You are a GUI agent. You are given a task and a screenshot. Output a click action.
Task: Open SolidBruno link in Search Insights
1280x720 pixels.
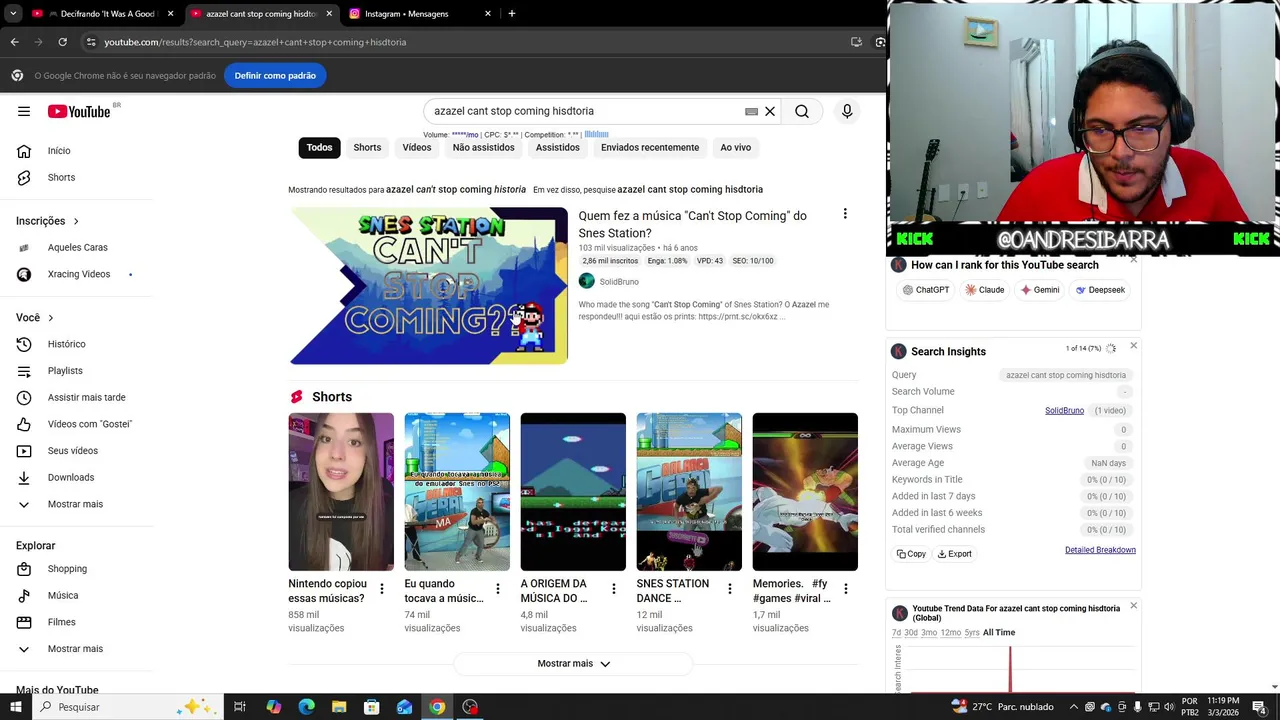coord(1064,411)
